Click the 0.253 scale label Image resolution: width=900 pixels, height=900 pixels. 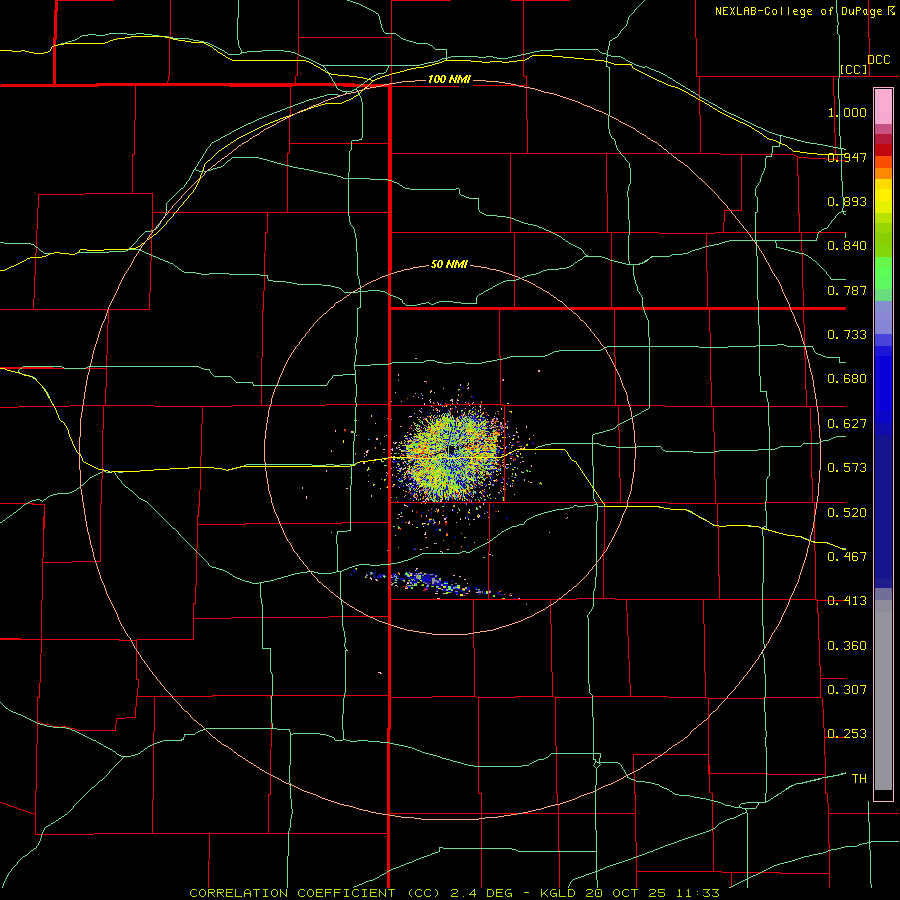847,734
